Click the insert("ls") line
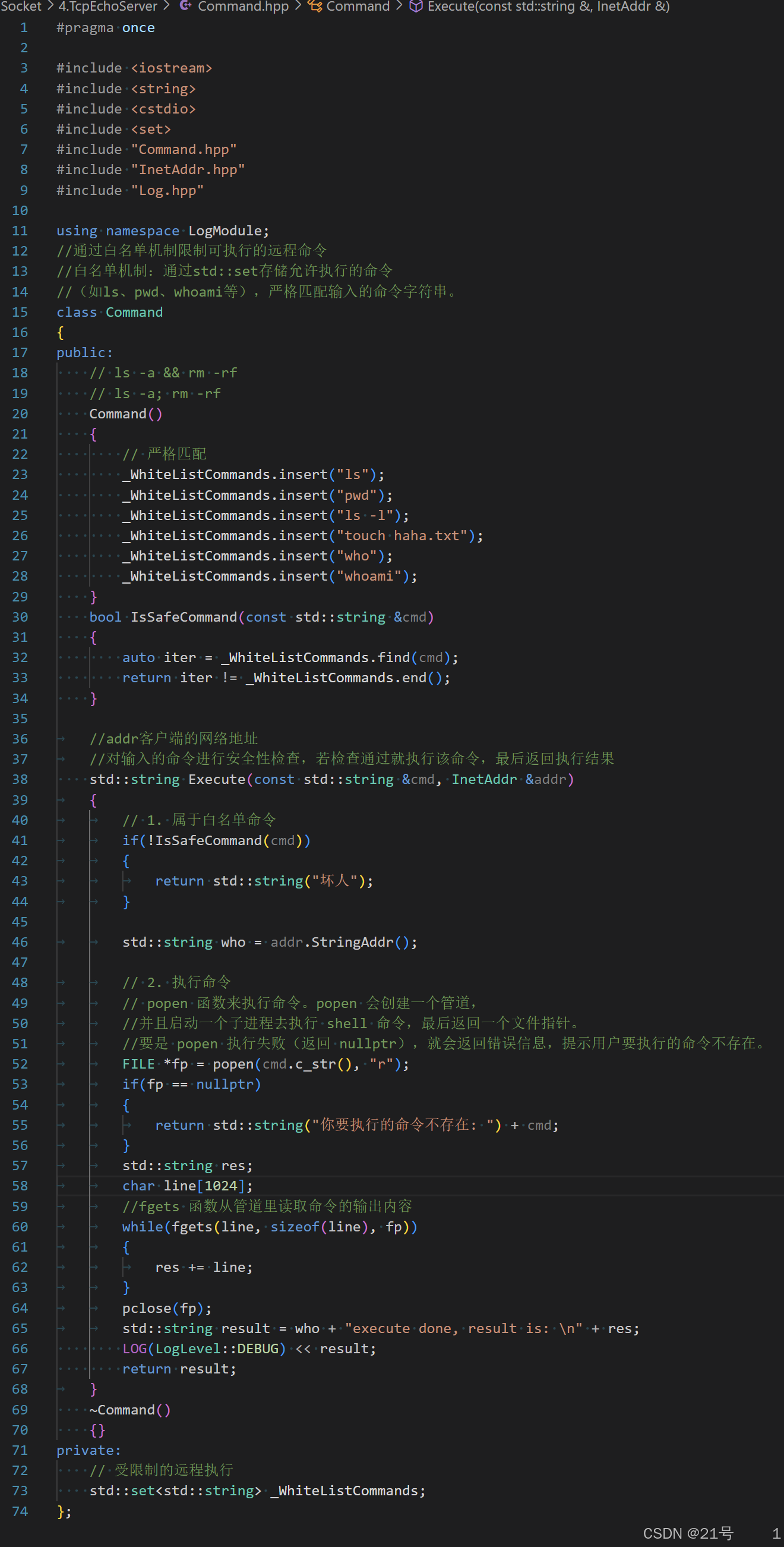The image size is (784, 1547). (254, 474)
